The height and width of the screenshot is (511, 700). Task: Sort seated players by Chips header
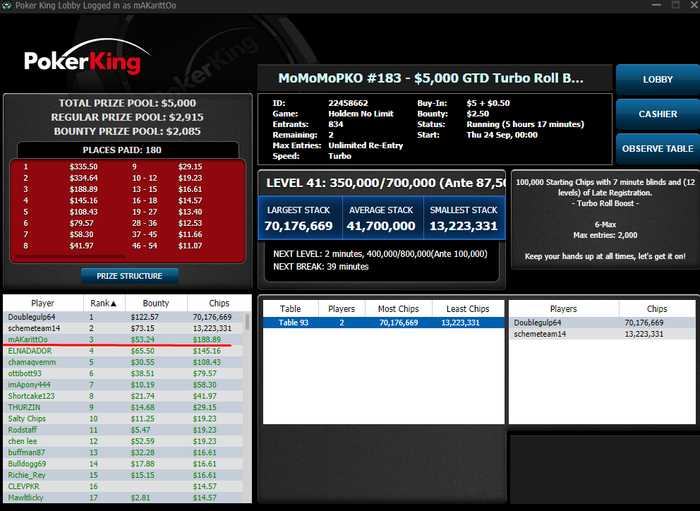click(657, 309)
